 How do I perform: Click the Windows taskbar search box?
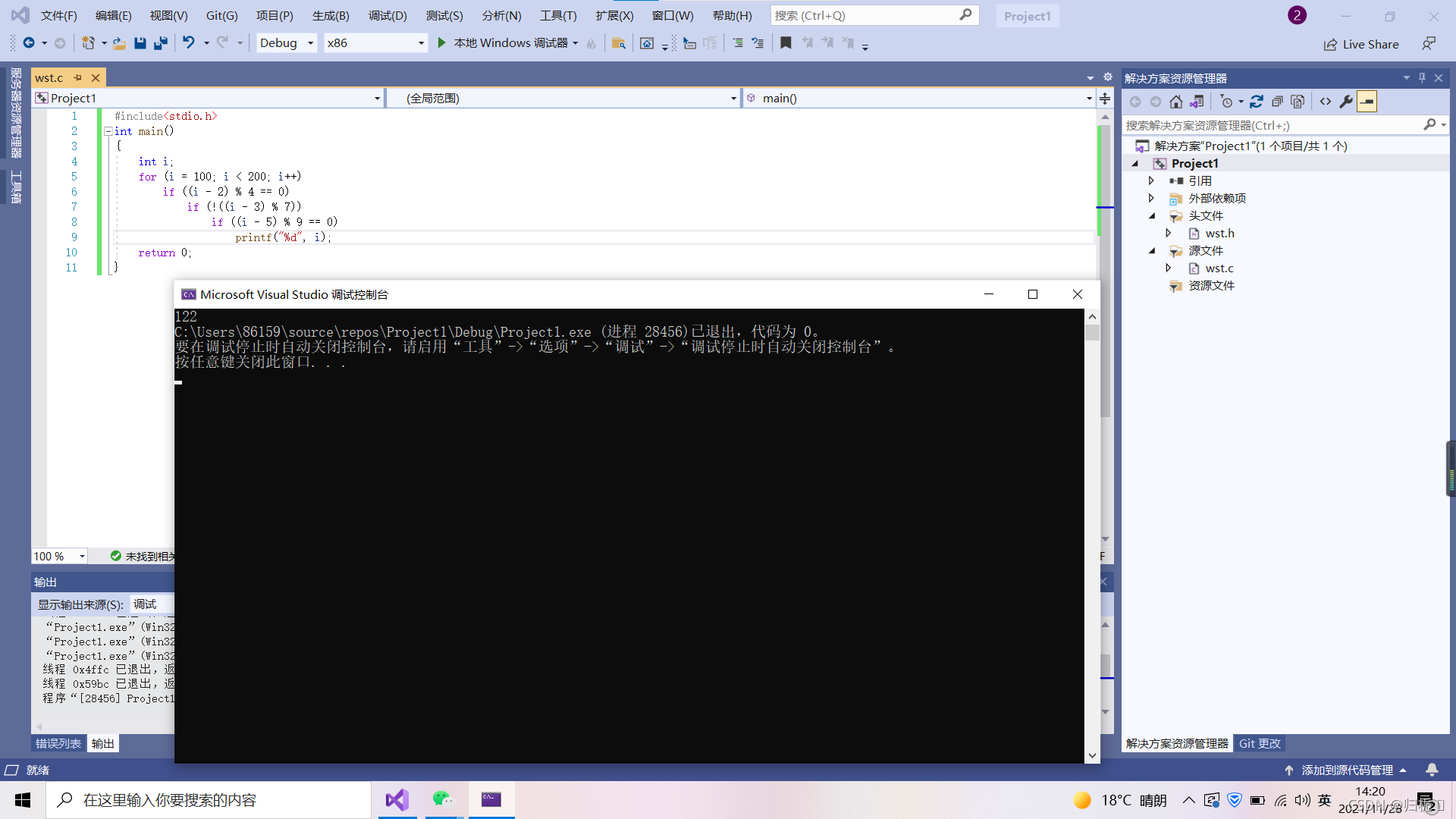point(209,800)
